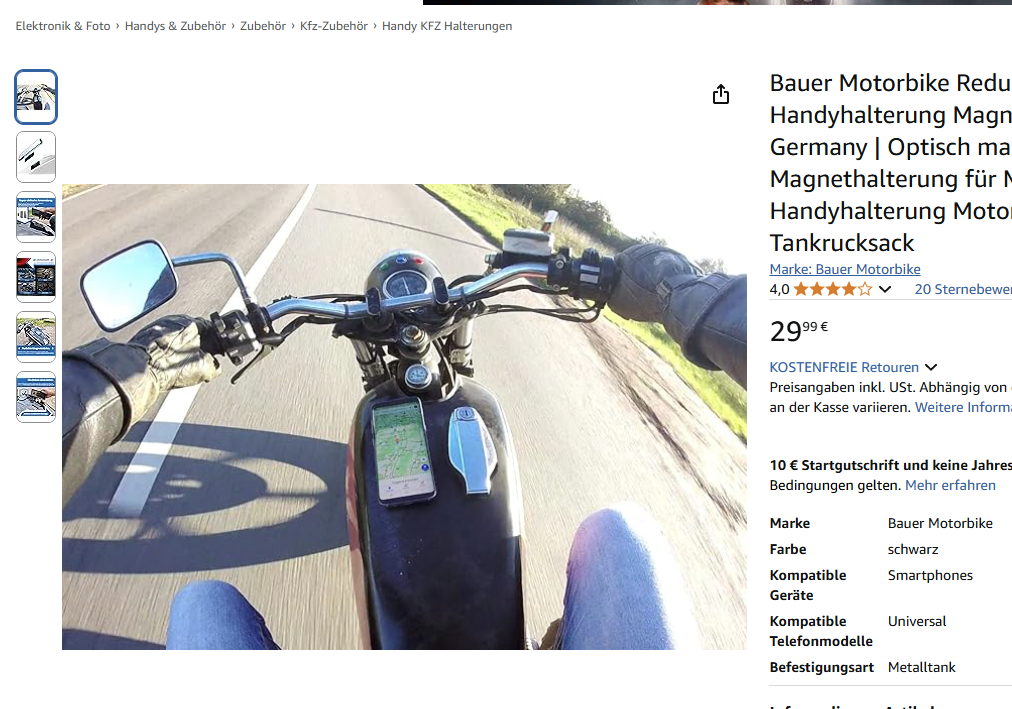Click the orange star rating icons
Screen dimensions: 1012x709
click(x=833, y=289)
